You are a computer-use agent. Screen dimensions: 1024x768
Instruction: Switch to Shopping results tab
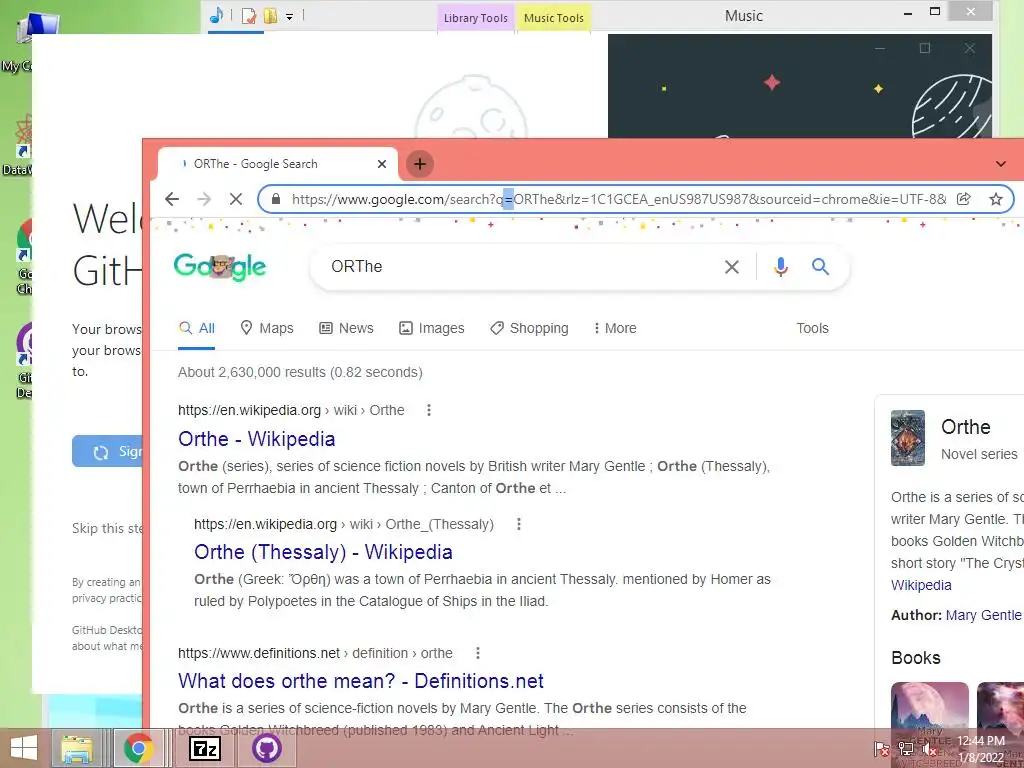point(530,328)
